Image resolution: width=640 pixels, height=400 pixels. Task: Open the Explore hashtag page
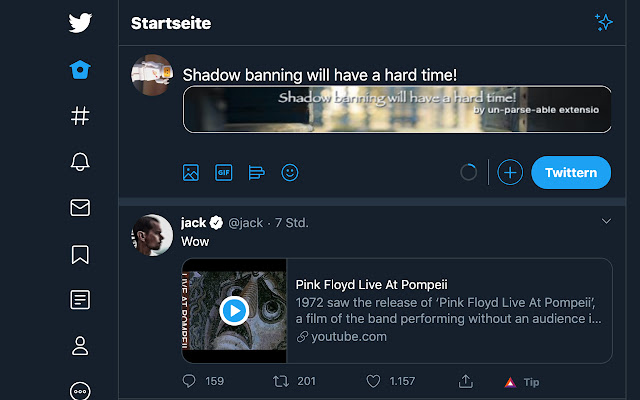pos(81,116)
